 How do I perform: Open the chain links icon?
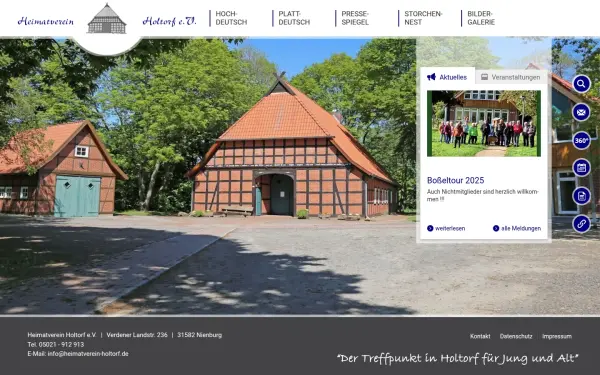tap(581, 224)
